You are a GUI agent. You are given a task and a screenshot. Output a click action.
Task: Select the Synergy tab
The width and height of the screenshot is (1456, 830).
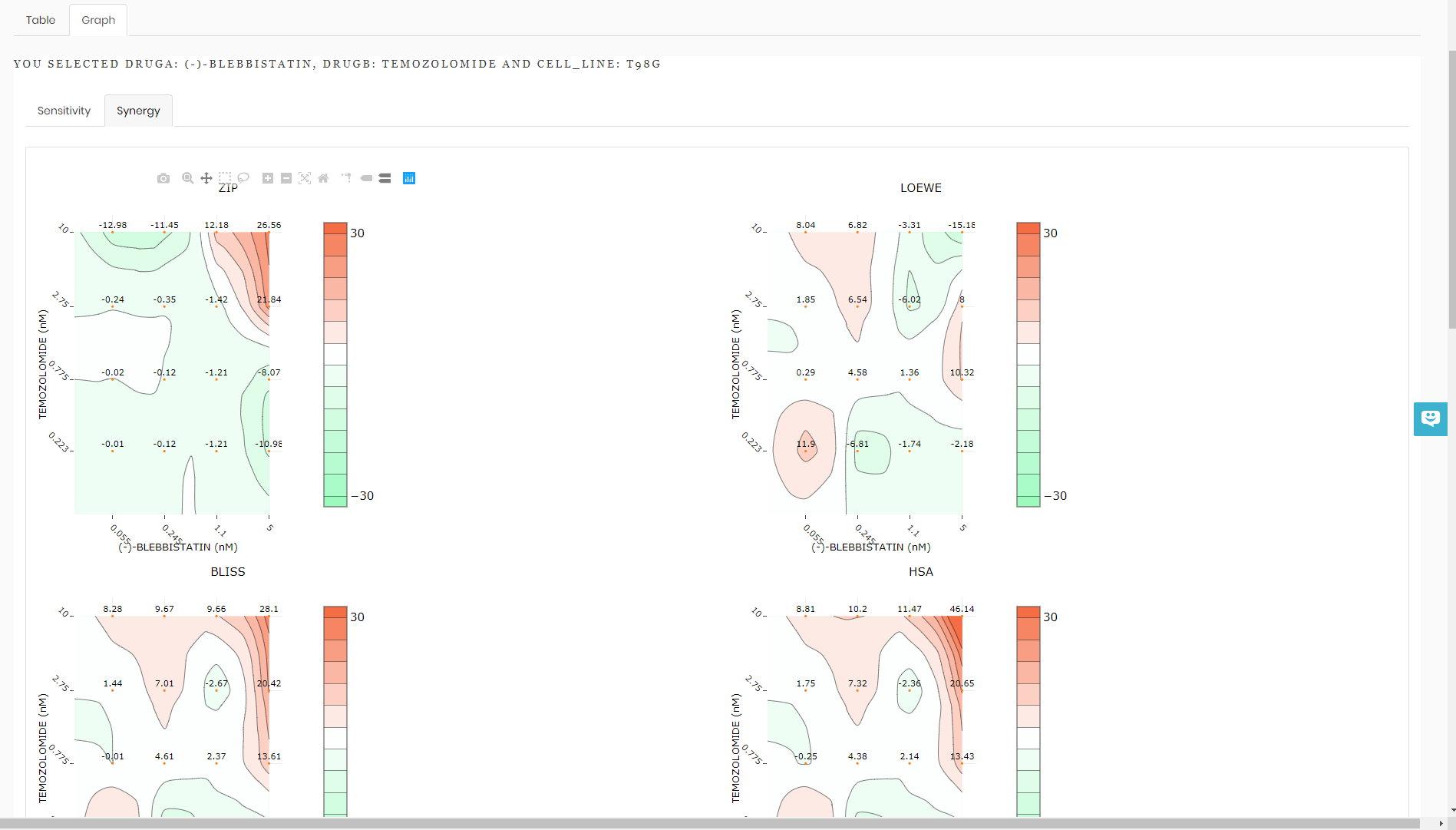point(138,111)
